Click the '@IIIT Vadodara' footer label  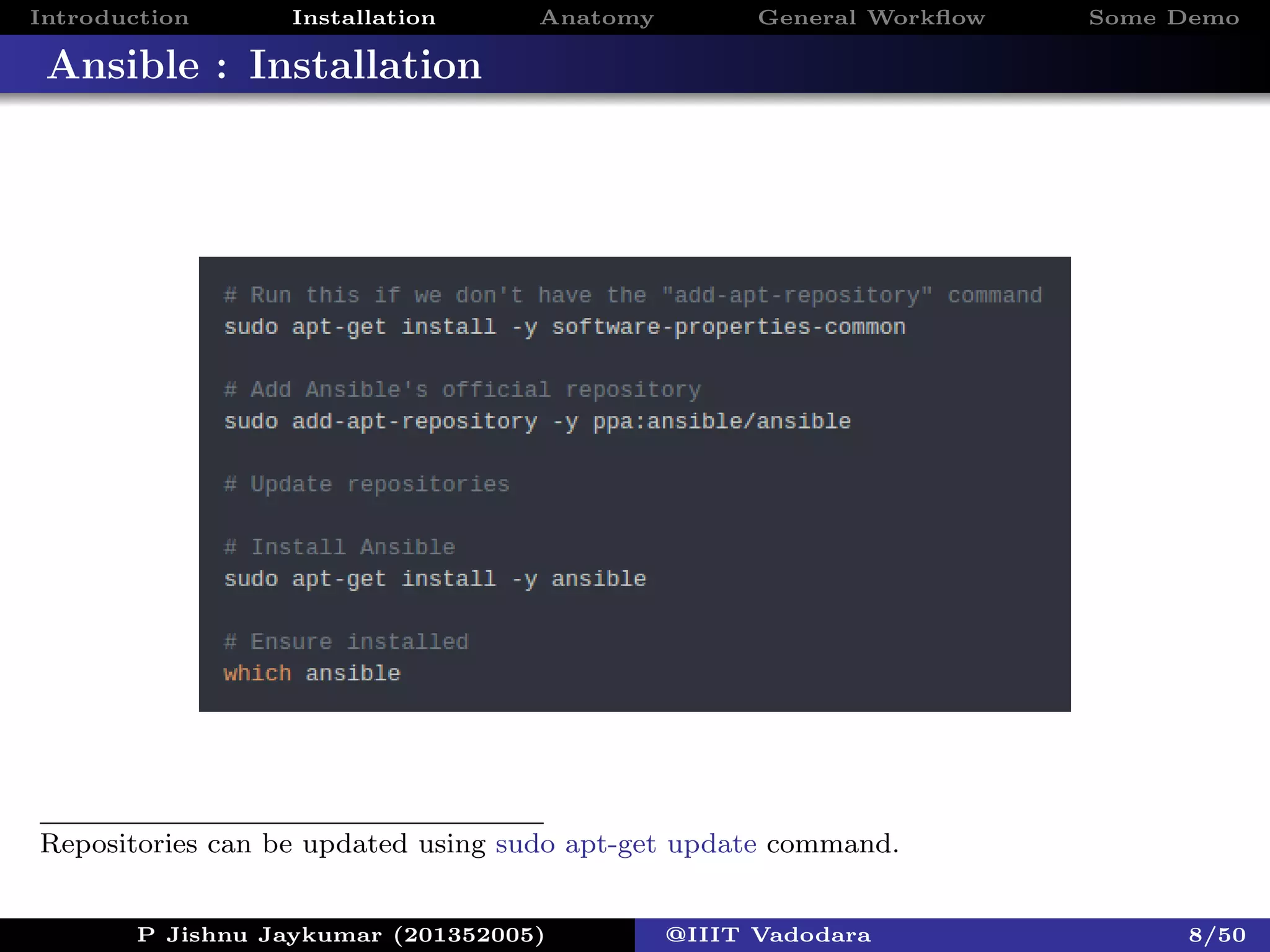[768, 935]
